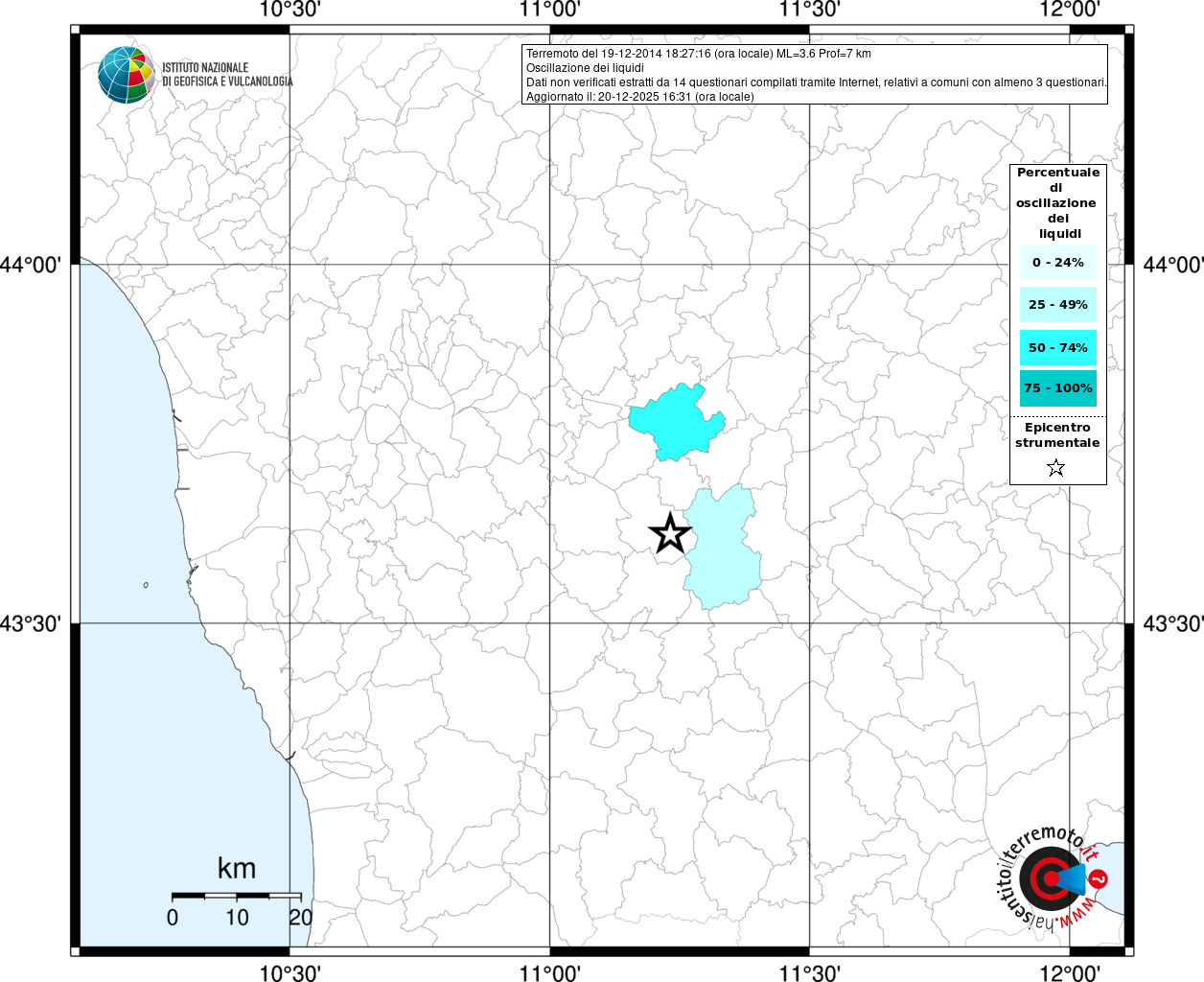Click the 'Epicentro strumentale' legend label
Screen dimensions: 1204x982
[1057, 435]
